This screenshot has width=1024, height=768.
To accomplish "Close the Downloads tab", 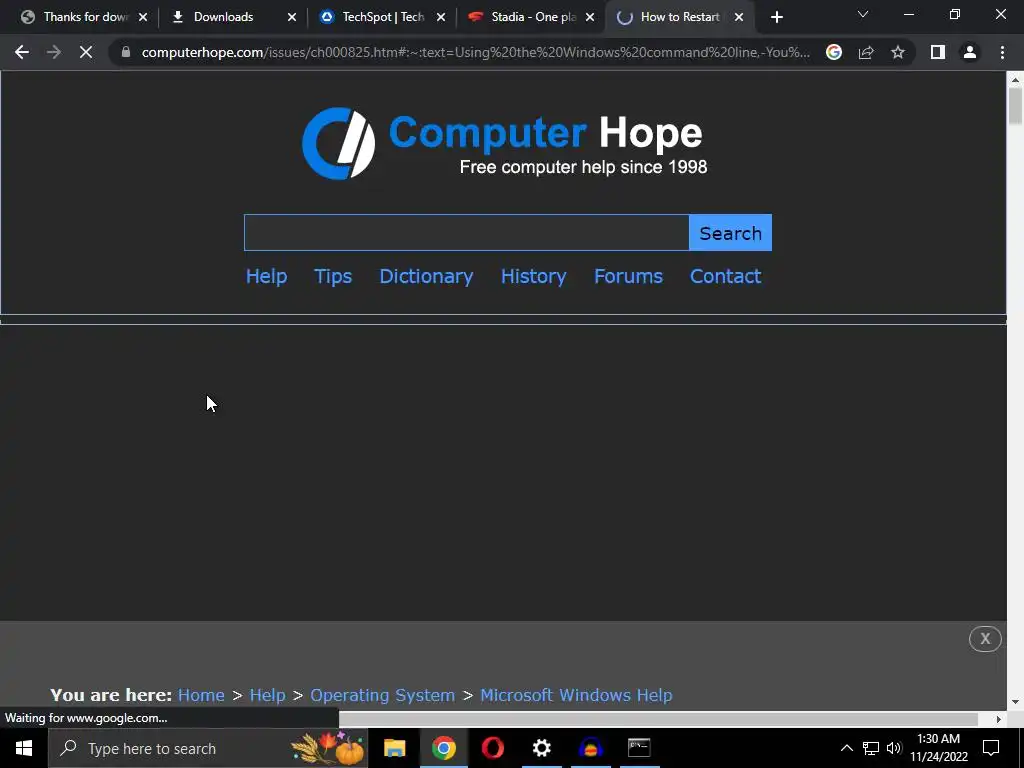I will 292,17.
